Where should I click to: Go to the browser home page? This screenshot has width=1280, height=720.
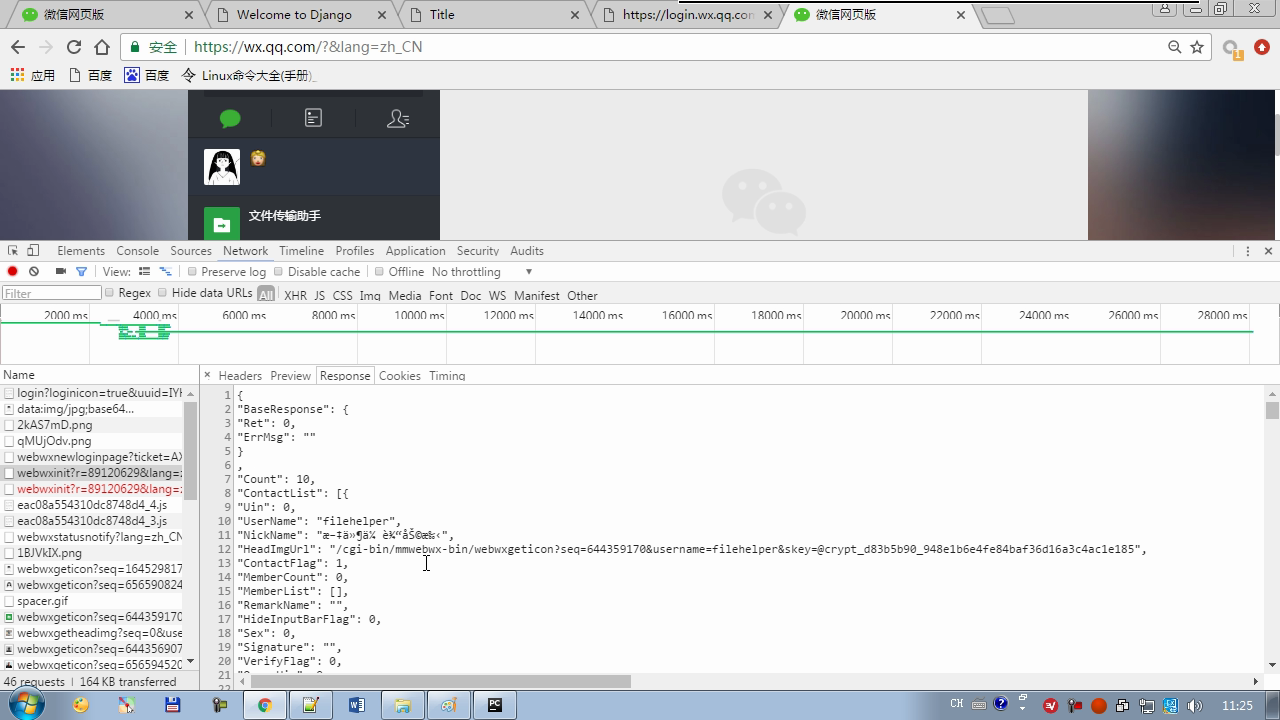[101, 47]
